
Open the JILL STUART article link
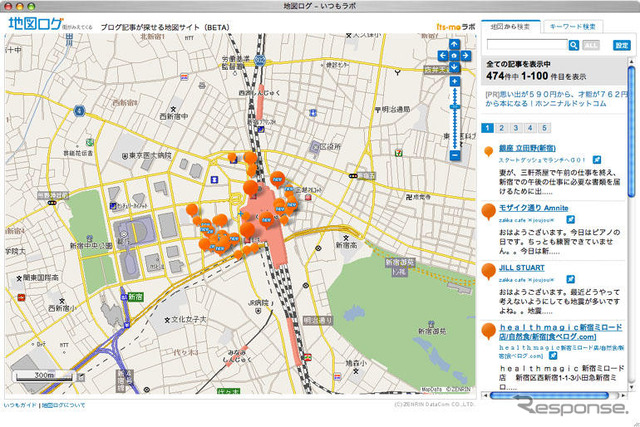(522, 268)
